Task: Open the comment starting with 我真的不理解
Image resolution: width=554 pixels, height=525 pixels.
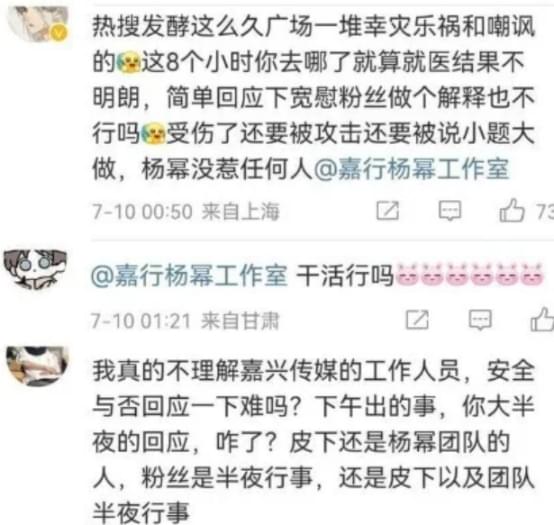Action: [x=313, y=442]
